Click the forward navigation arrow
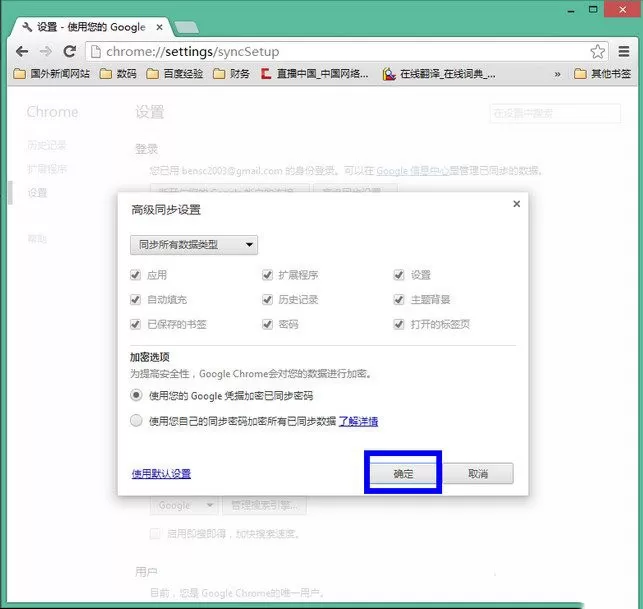 tap(46, 52)
